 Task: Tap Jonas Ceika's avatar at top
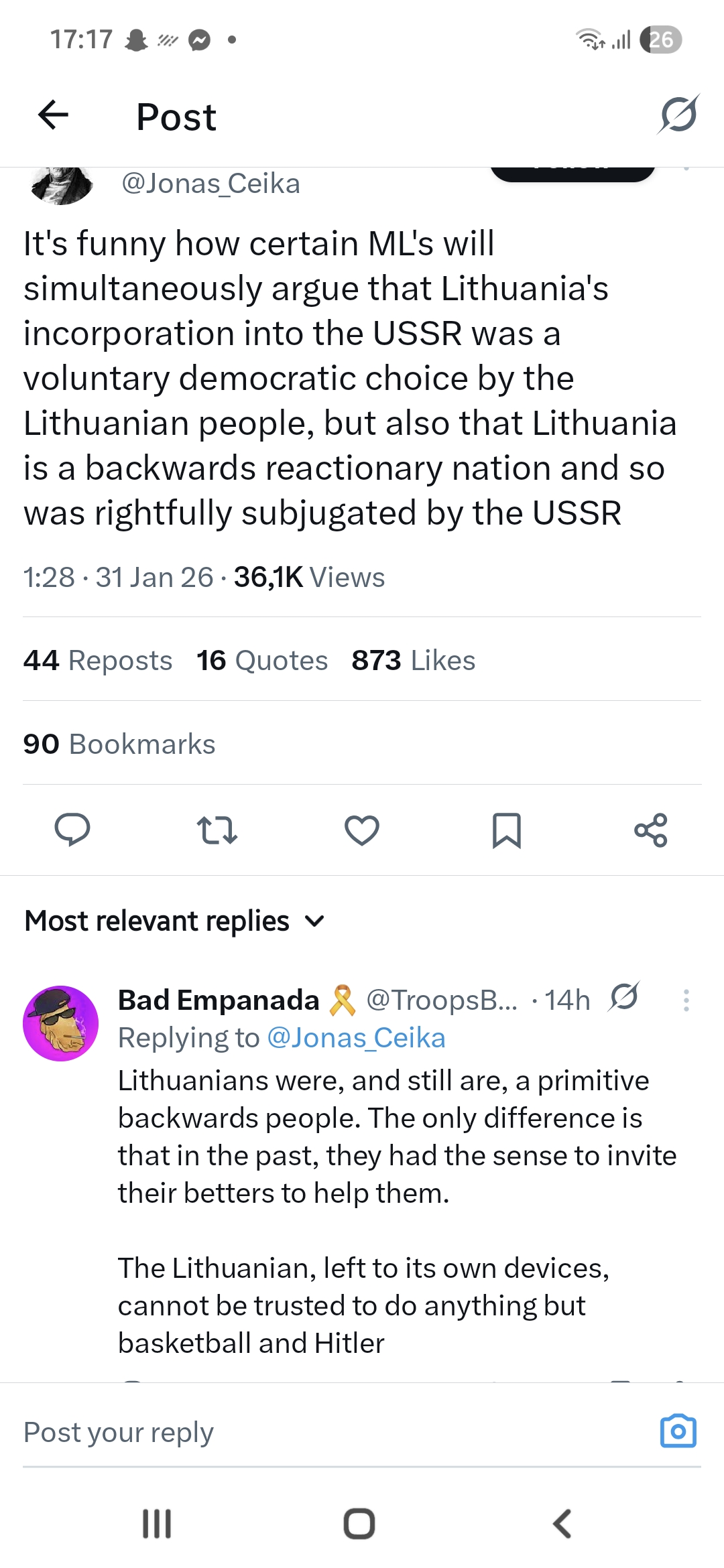click(x=62, y=185)
